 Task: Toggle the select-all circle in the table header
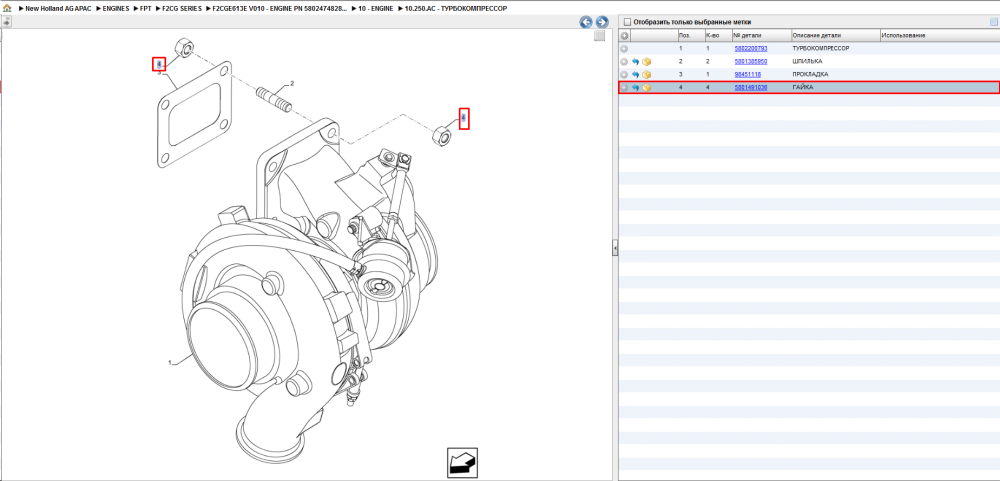point(624,36)
